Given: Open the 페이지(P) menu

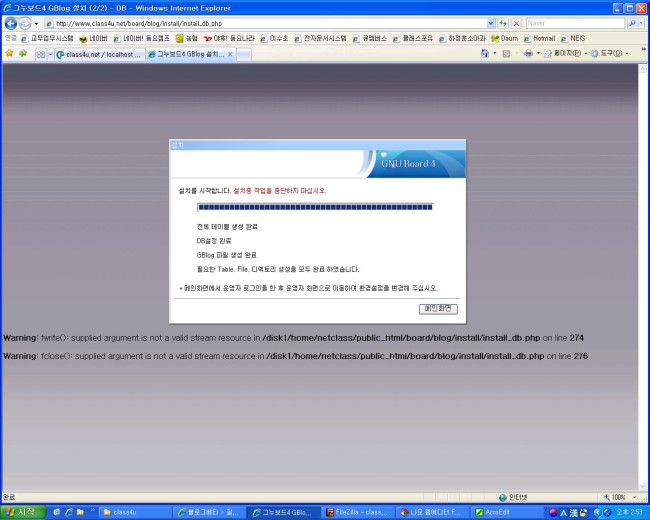Looking at the screenshot, I should click(563, 53).
